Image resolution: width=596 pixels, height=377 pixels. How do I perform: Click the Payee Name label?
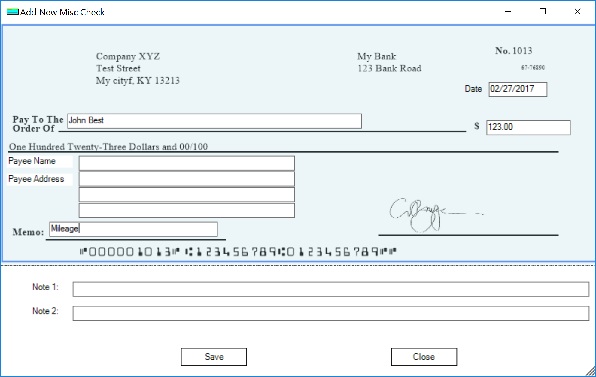pos(32,161)
